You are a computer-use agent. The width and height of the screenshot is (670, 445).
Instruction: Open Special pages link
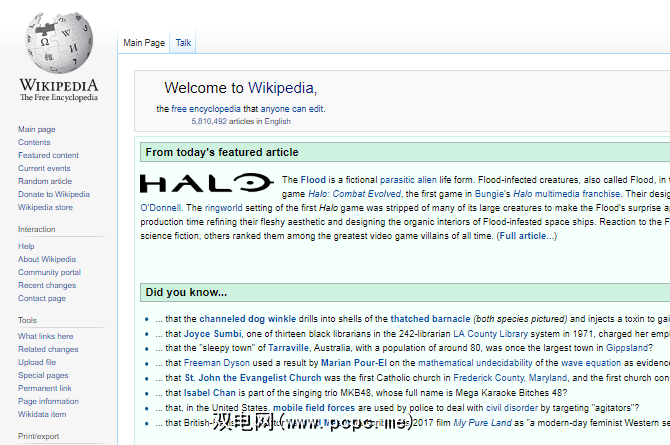43,375
